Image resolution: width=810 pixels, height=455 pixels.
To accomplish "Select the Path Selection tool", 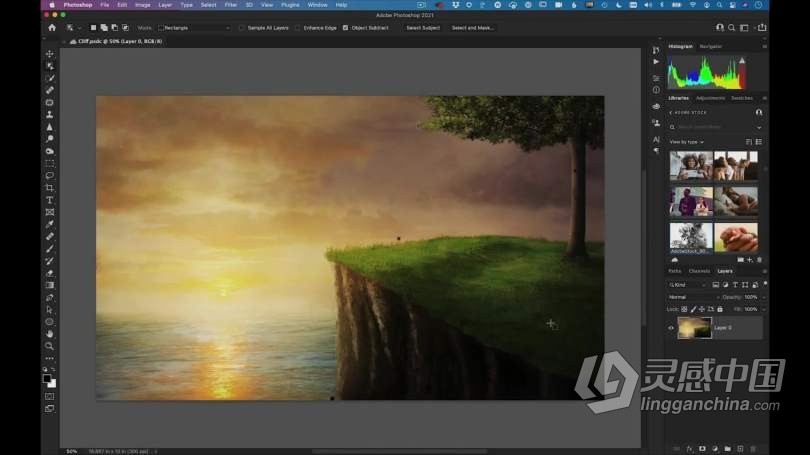I will [50, 310].
